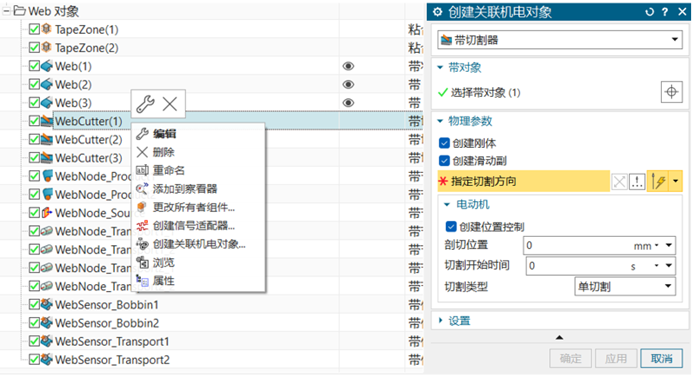Collapse the 带对象 section
The height and width of the screenshot is (375, 692).
pos(440,68)
